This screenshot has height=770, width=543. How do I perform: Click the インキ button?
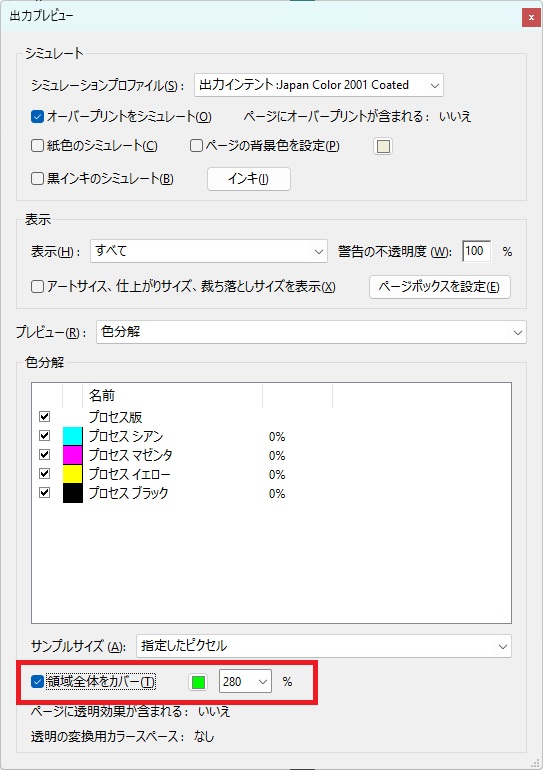click(x=249, y=179)
